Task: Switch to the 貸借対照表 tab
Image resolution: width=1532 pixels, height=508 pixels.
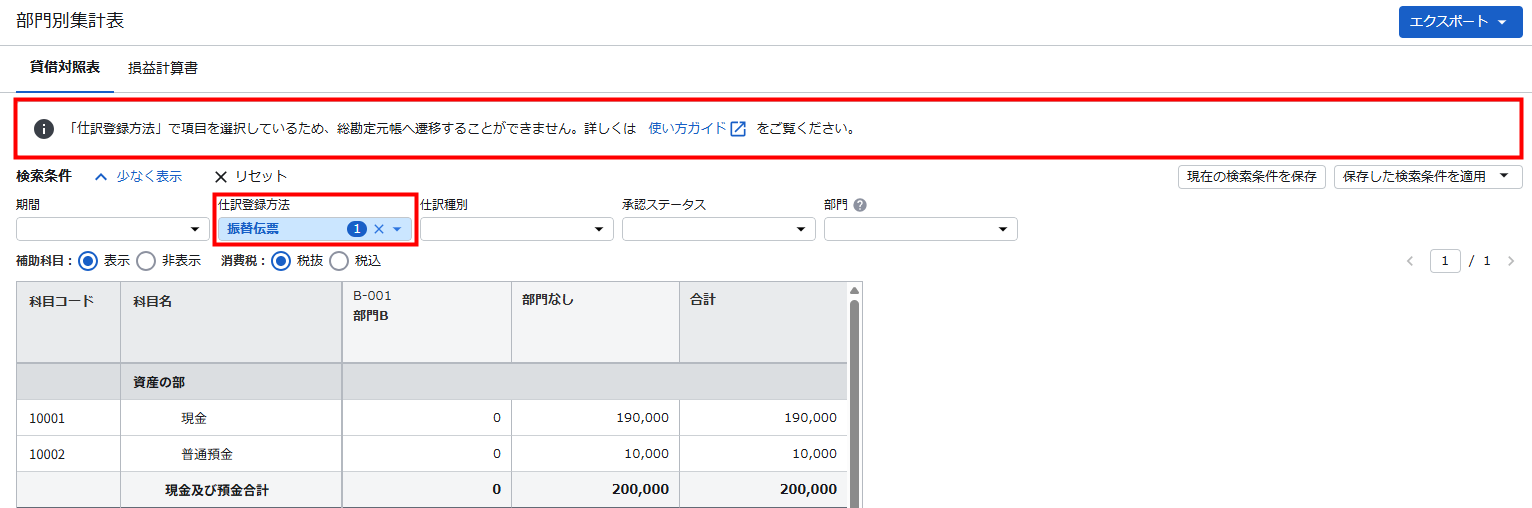Action: 65,68
